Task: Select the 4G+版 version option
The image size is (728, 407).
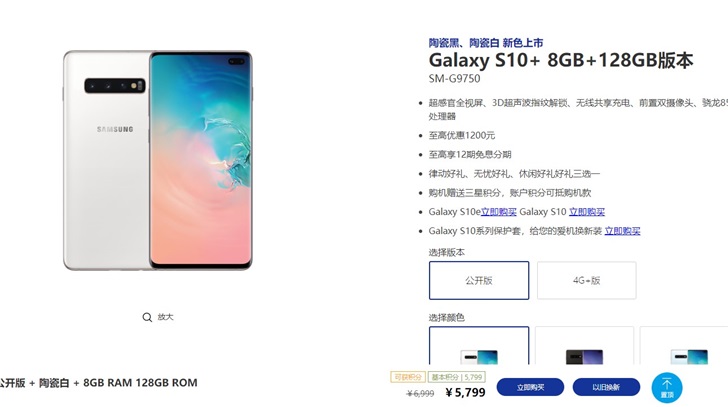Action: (586, 280)
